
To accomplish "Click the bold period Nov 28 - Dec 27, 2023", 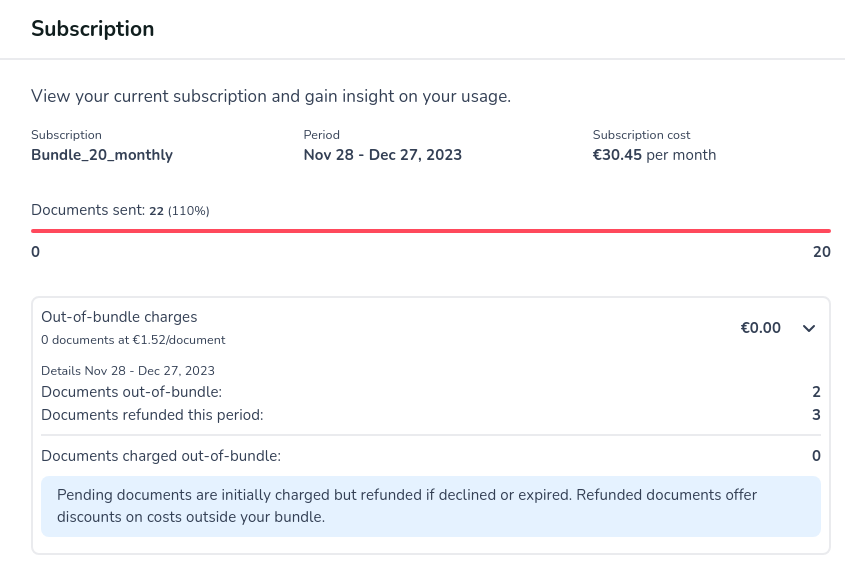I will tap(383, 155).
